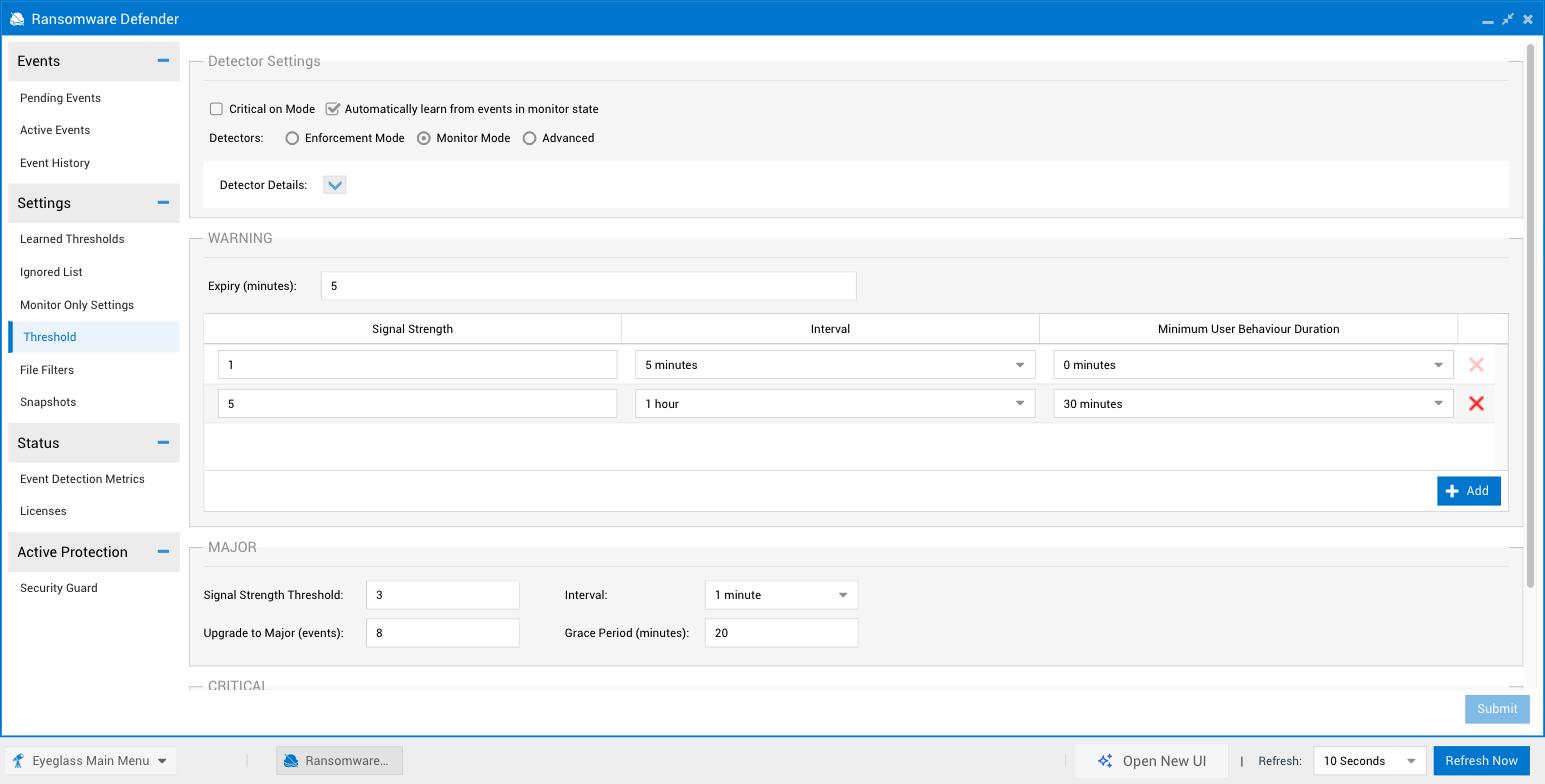1545x784 pixels.
Task: Select Advanced detectors radio button
Action: click(530, 138)
